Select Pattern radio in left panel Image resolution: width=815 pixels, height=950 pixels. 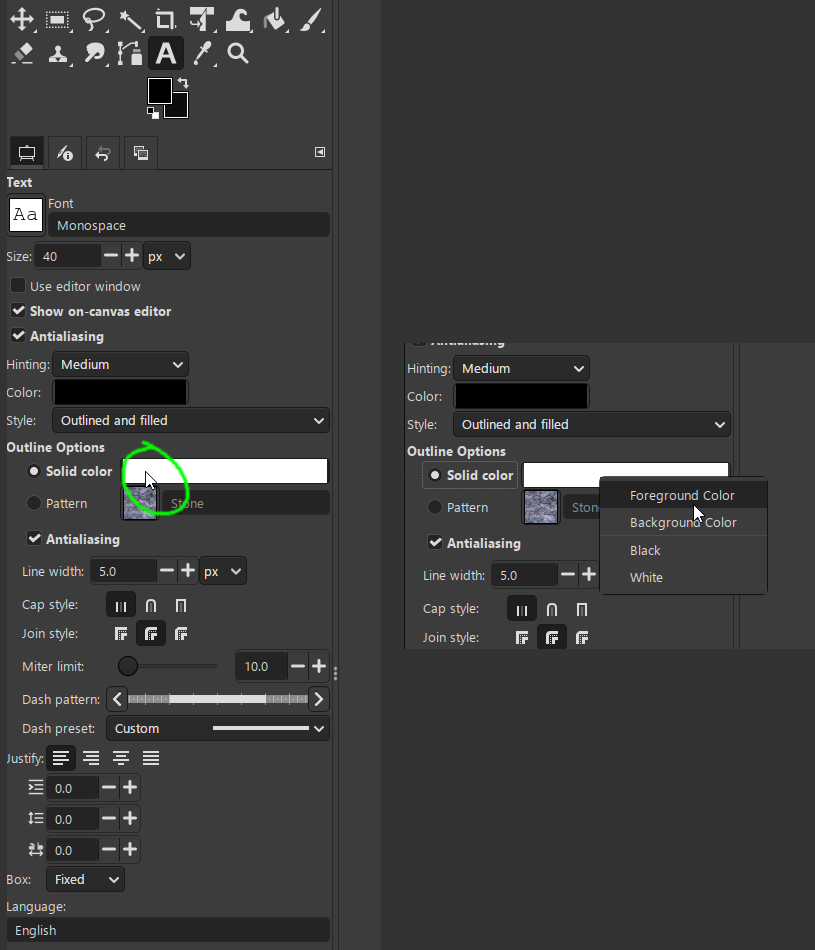point(34,503)
